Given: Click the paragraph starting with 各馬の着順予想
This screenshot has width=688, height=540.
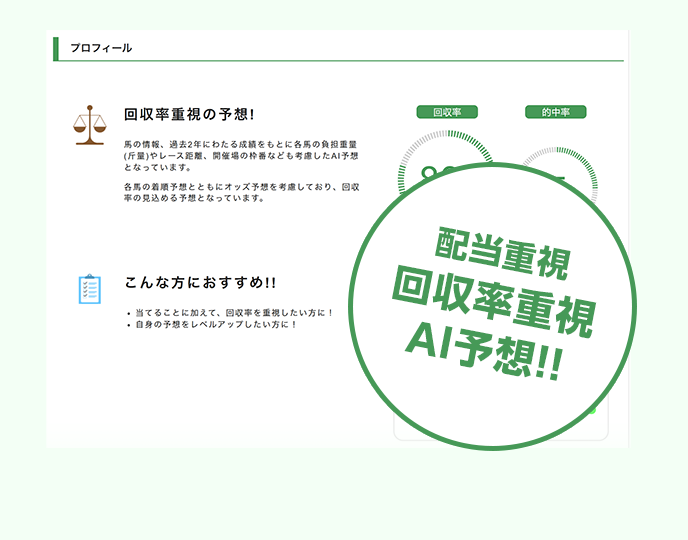Looking at the screenshot, I should click(240, 192).
